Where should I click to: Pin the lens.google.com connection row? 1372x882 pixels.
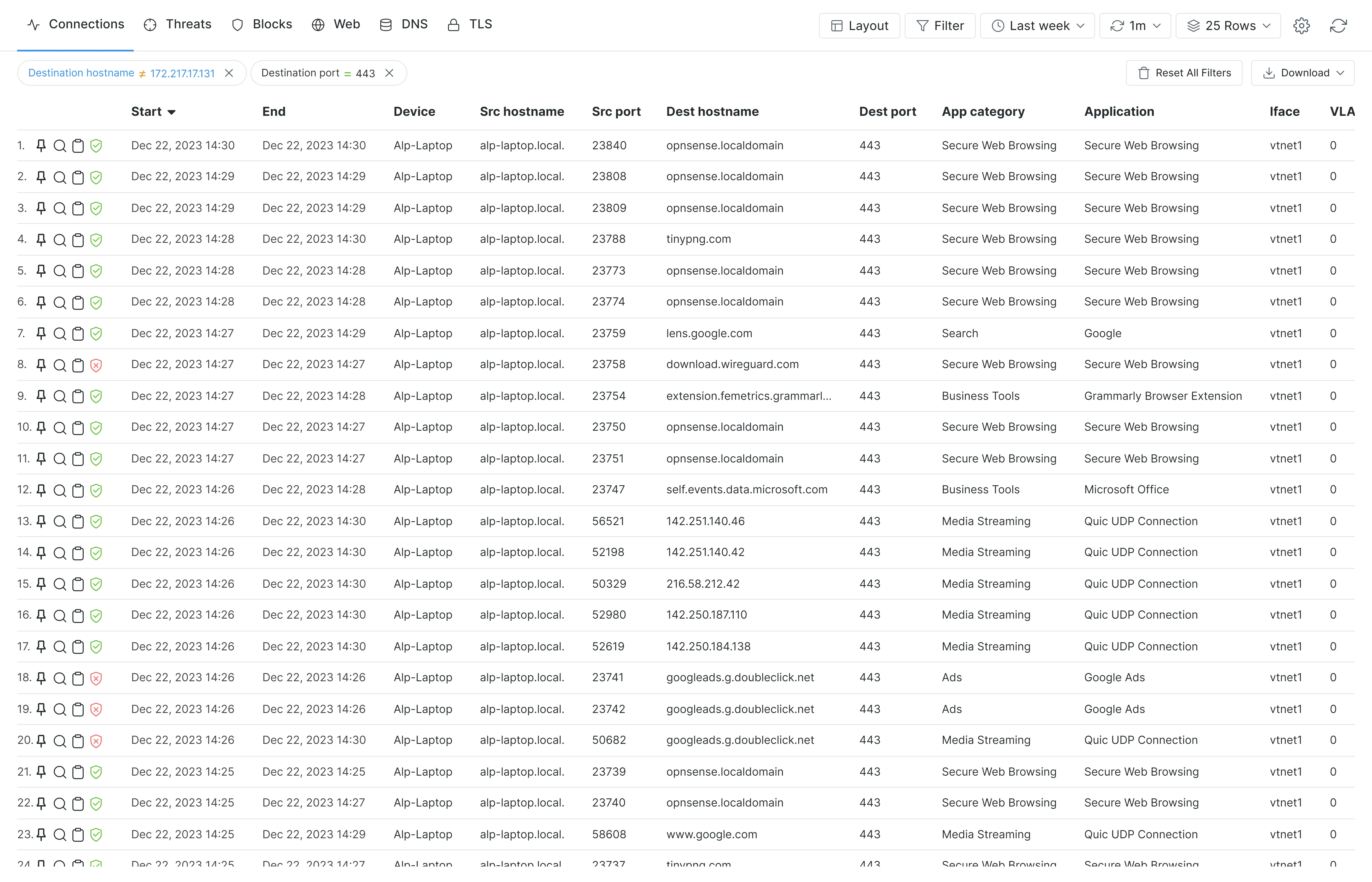[x=41, y=333]
